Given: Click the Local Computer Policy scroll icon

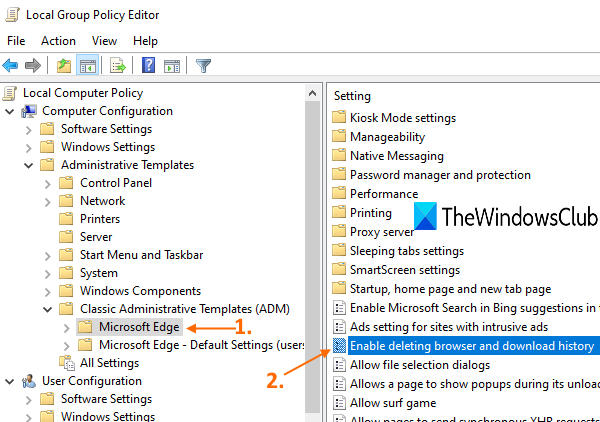Looking at the screenshot, I should pos(10,93).
